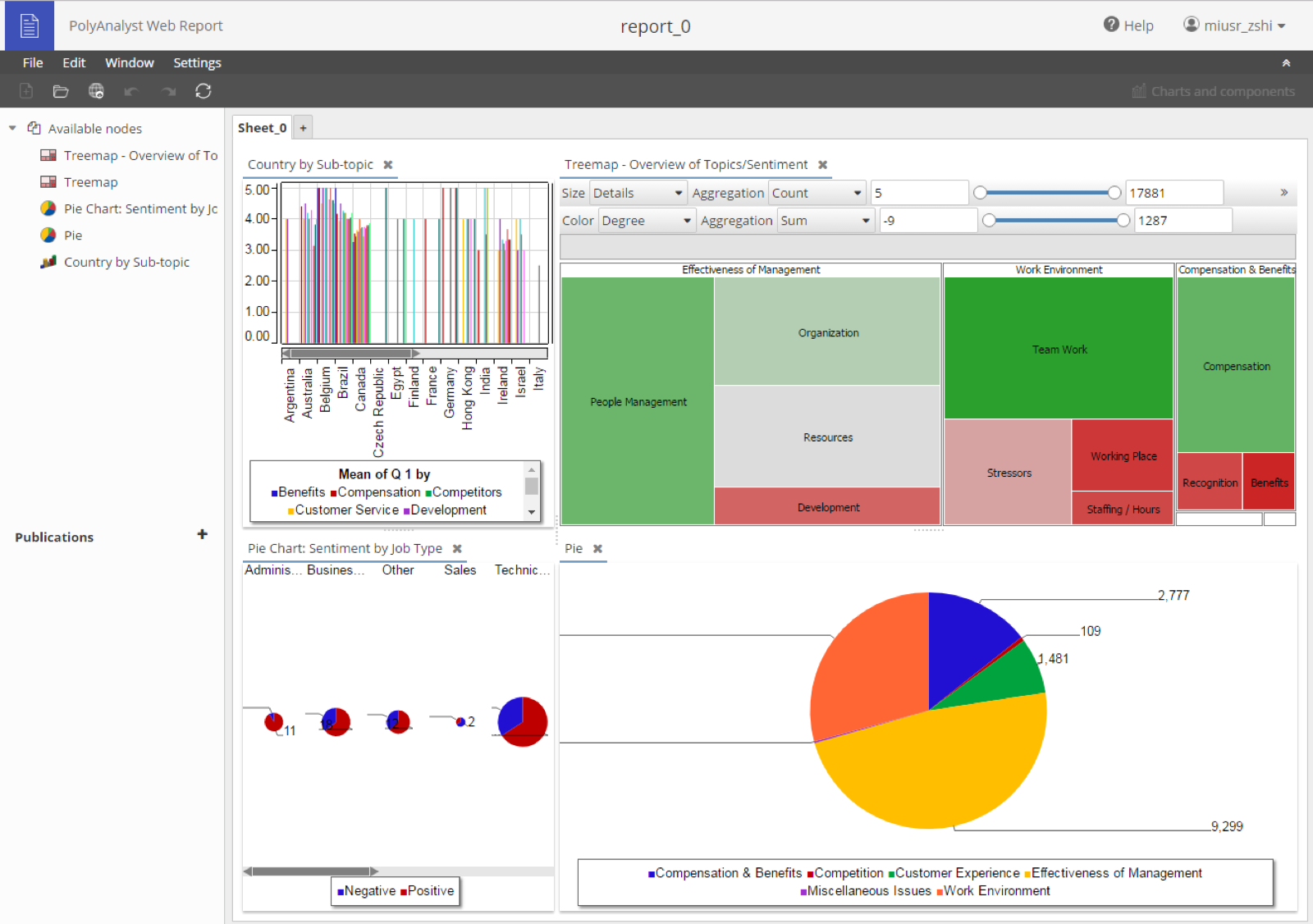Click the size range slider right handle

(1114, 193)
